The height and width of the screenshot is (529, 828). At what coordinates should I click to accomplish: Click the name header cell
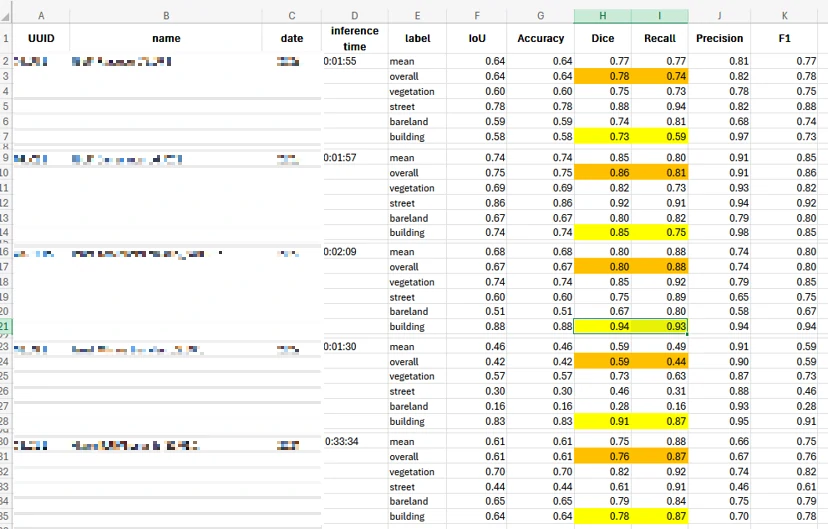166,38
